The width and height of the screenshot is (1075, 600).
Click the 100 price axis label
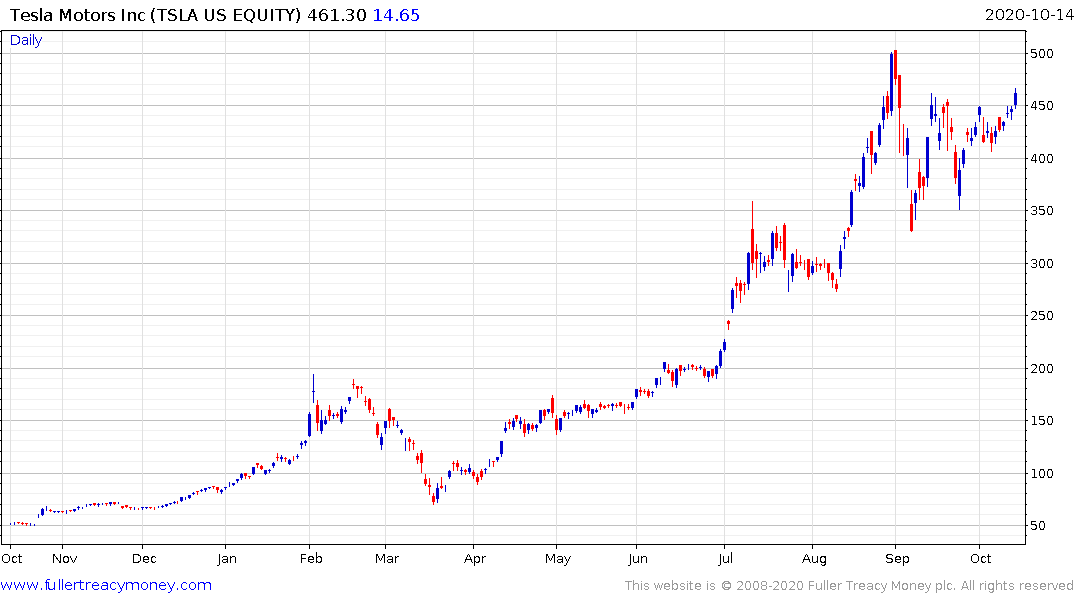pos(1041,473)
